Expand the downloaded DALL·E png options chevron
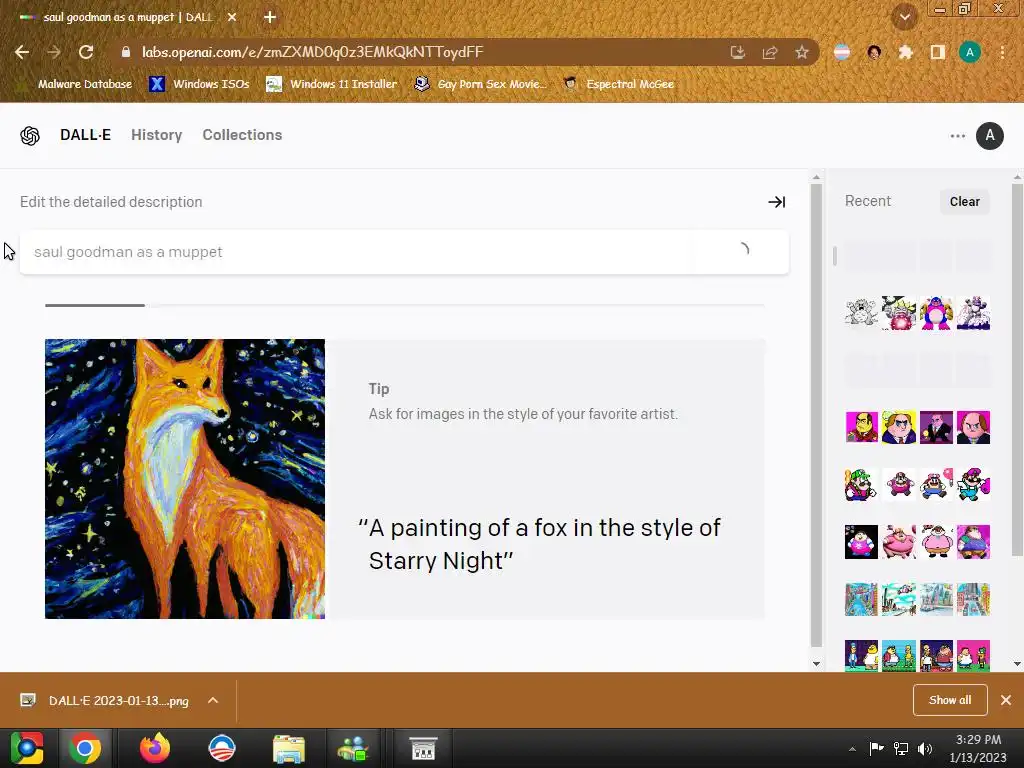 (213, 700)
